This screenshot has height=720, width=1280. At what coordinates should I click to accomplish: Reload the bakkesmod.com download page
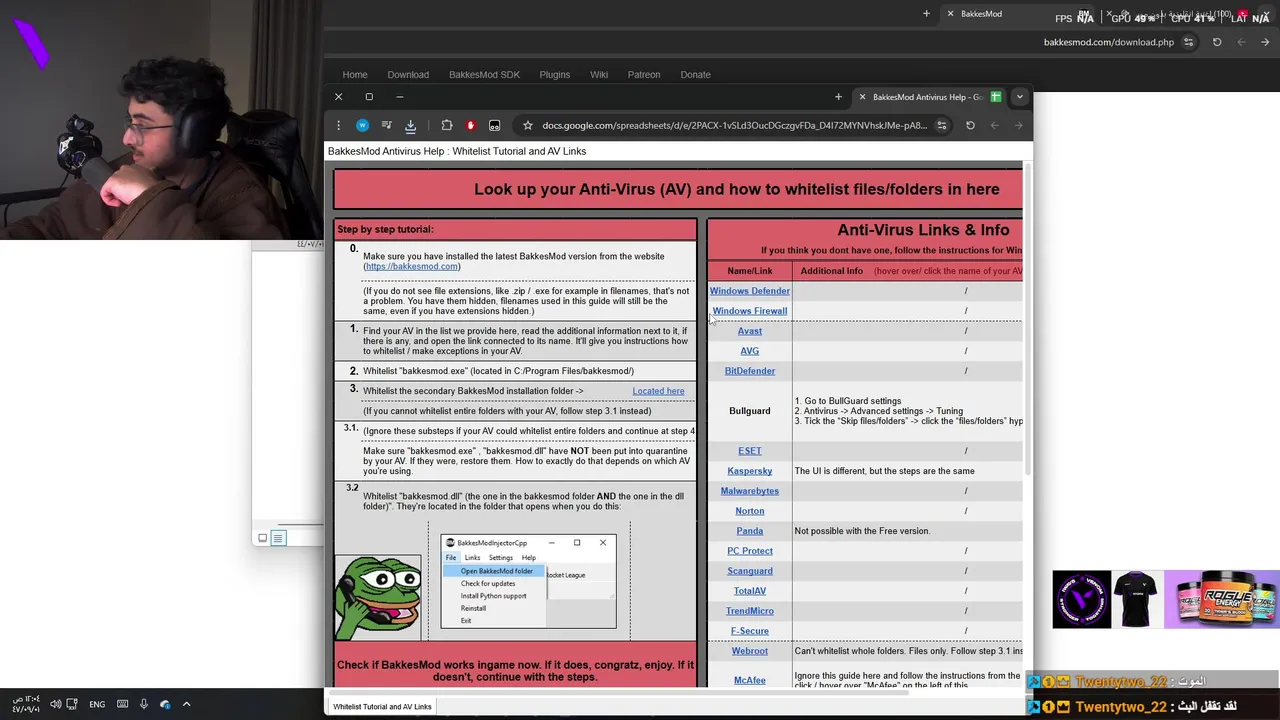tap(1217, 42)
